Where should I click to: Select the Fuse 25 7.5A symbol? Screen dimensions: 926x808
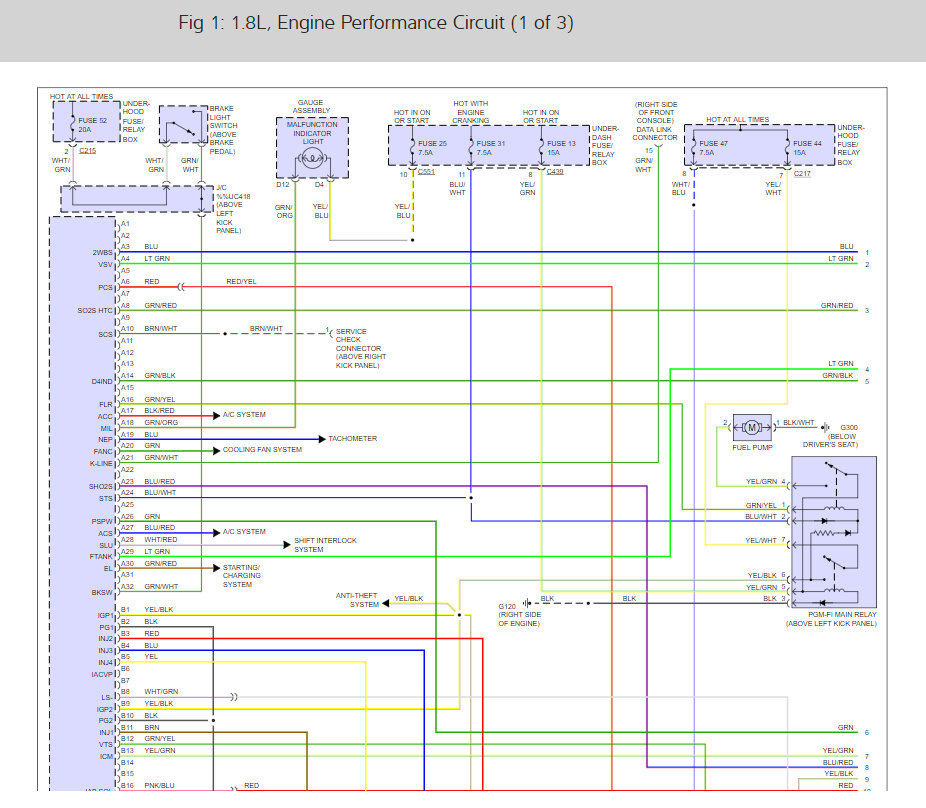[x=413, y=149]
